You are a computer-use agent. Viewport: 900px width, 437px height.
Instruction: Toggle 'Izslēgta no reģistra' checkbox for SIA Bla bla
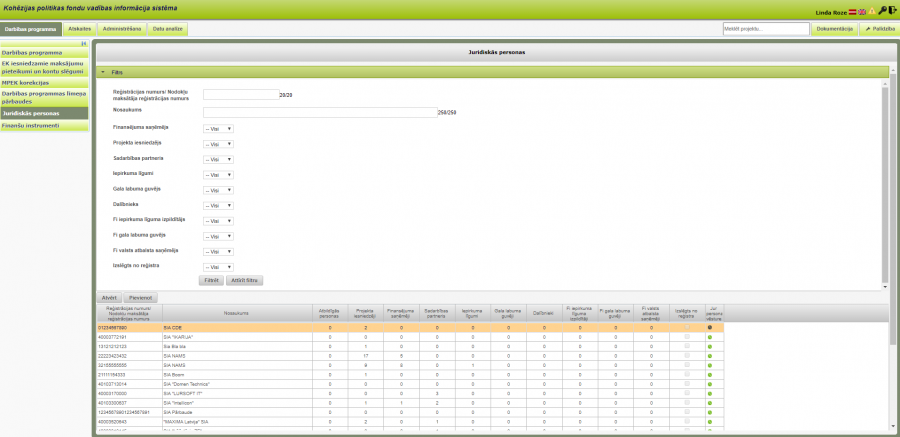coord(686,347)
